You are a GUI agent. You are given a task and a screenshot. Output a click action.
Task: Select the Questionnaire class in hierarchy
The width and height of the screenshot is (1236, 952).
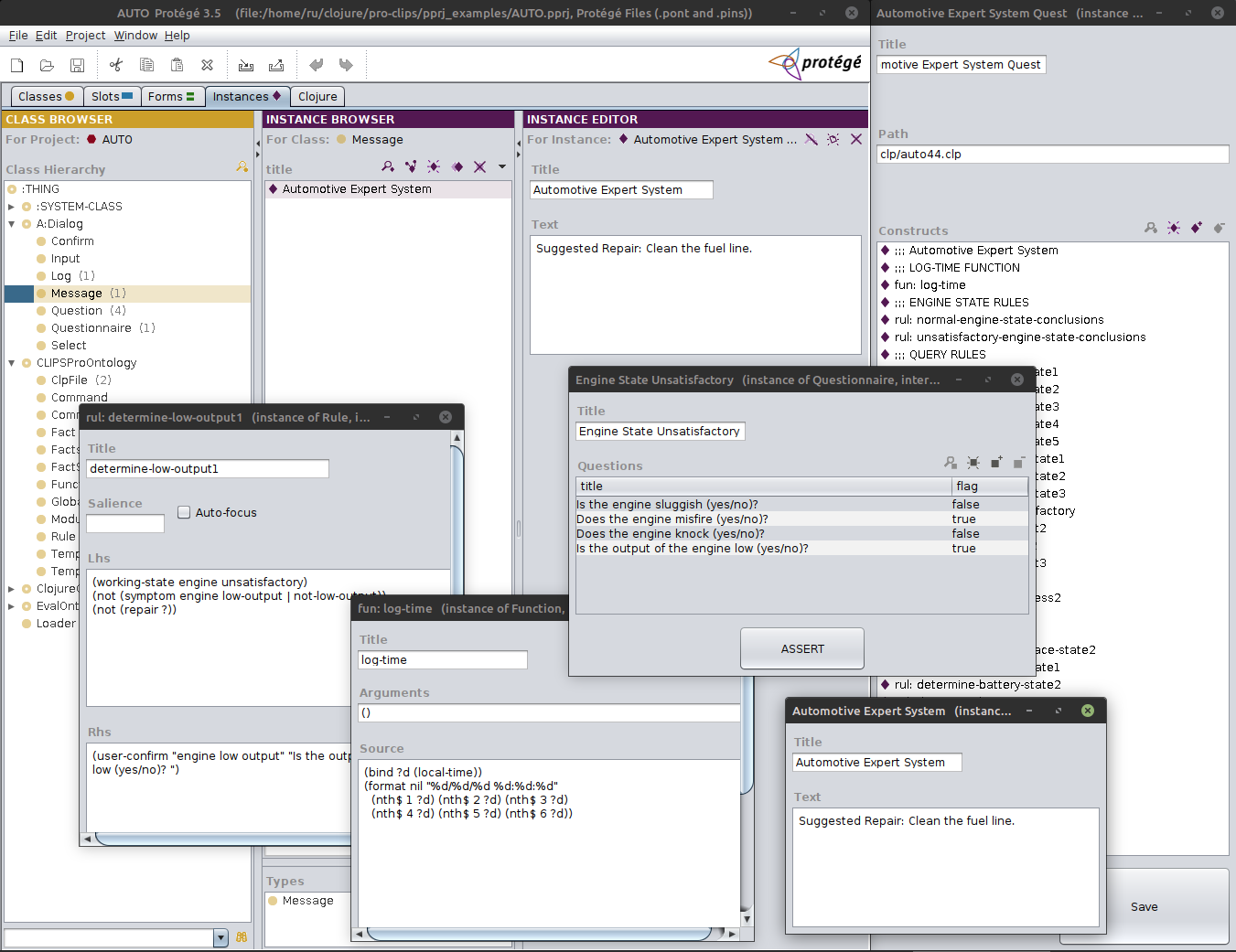(91, 328)
